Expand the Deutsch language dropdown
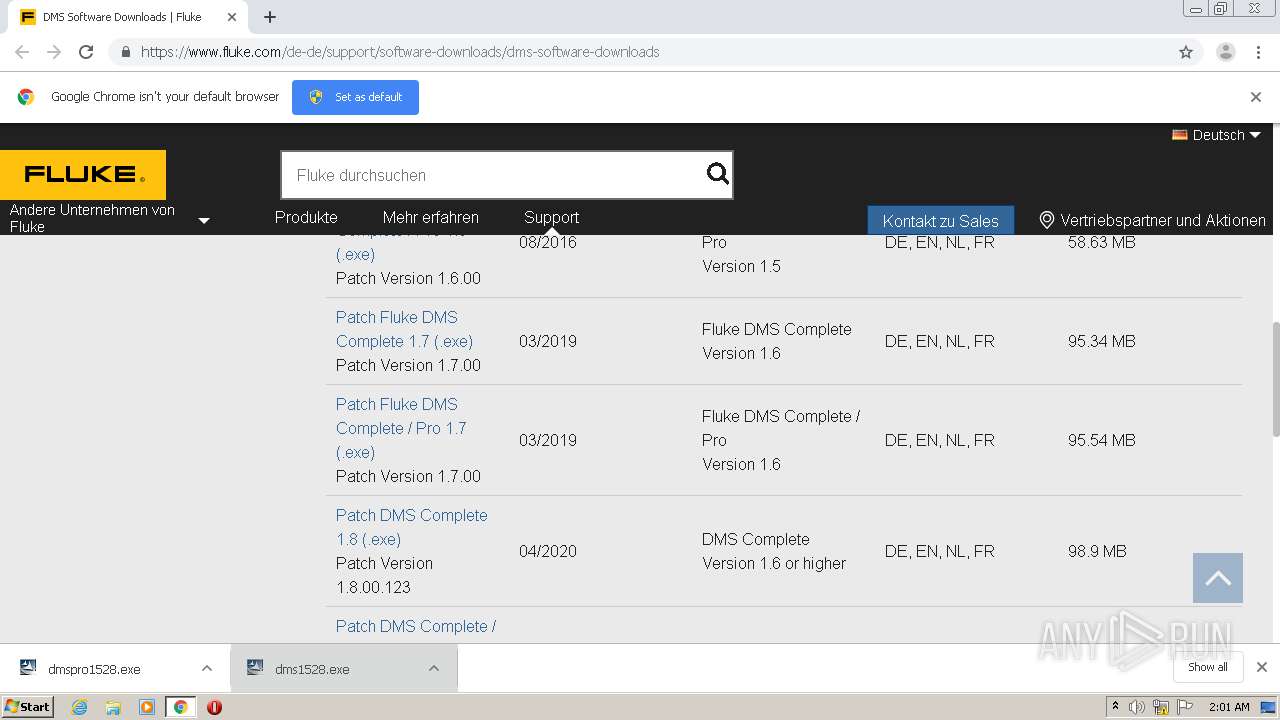 click(x=1217, y=135)
